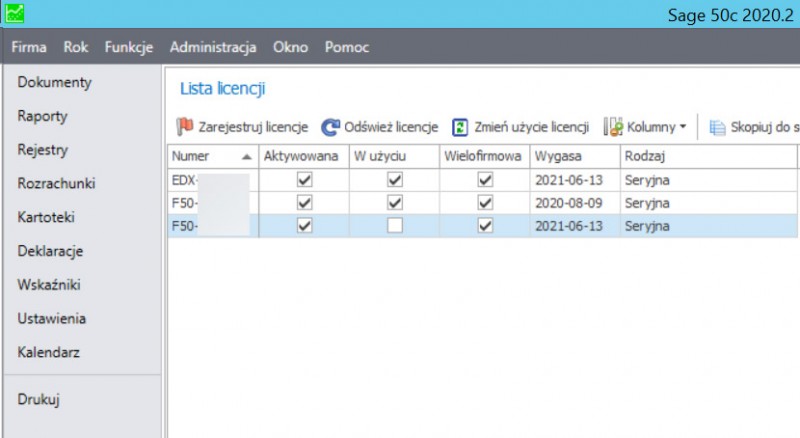
Task: Toggle Wielofirmowa checkbox in 2020-08-09 row
Action: pyautogui.click(x=485, y=203)
